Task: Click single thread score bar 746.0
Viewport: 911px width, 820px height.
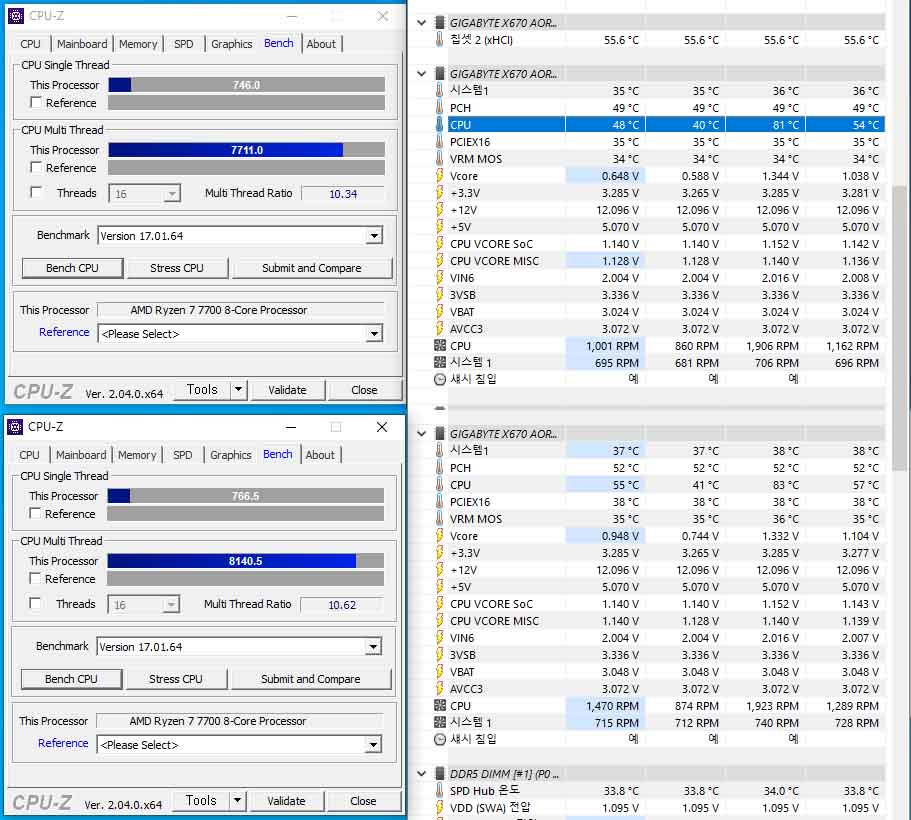Action: tap(246, 85)
